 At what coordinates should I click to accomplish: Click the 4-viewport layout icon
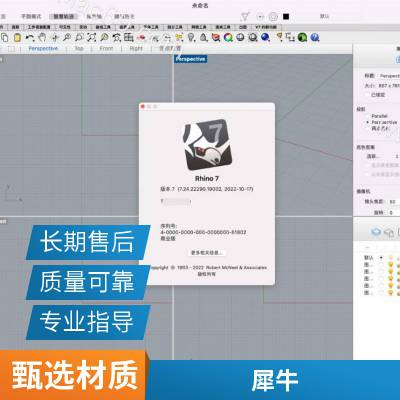click(x=129, y=37)
